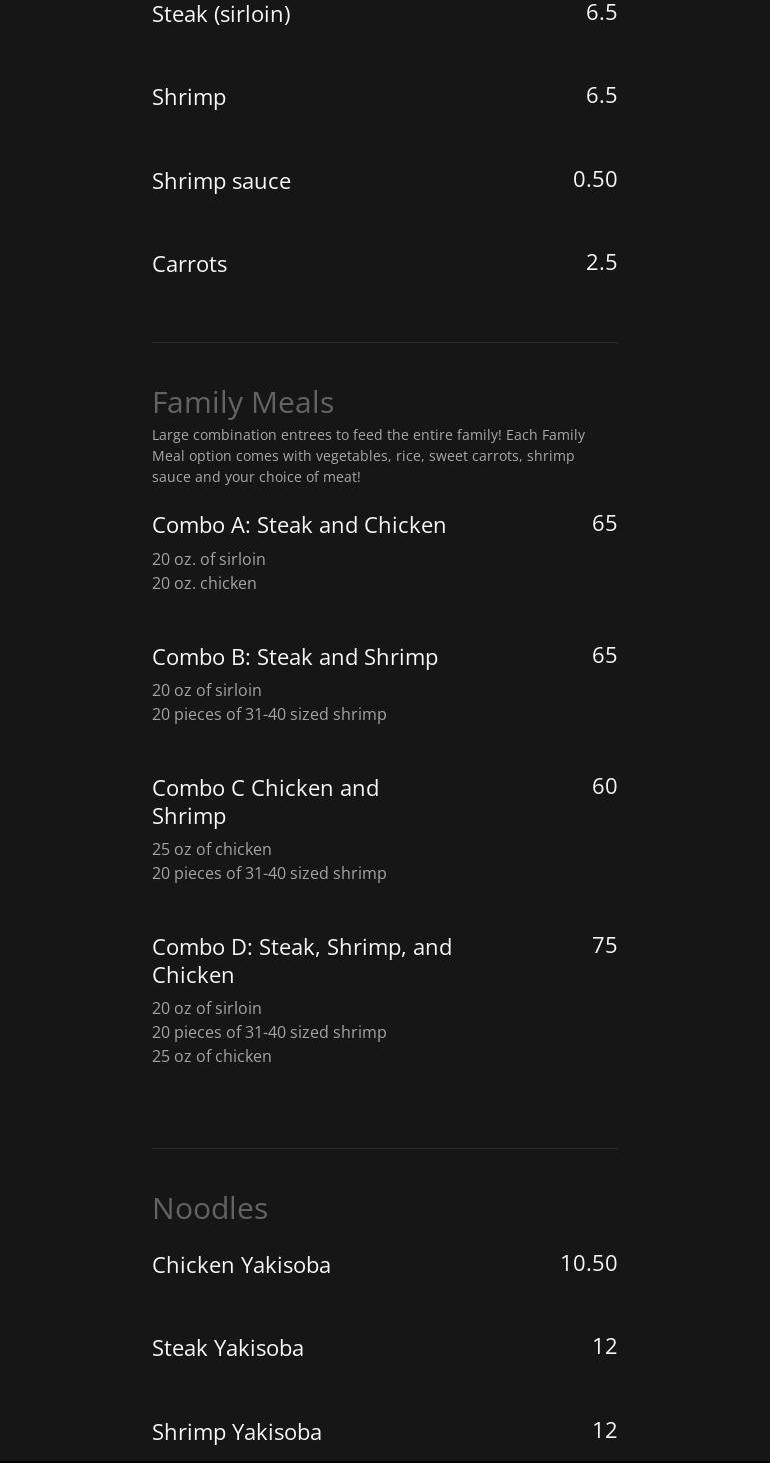Click the 60 price for Combo C
The height and width of the screenshot is (1463, 770).
[x=604, y=786]
